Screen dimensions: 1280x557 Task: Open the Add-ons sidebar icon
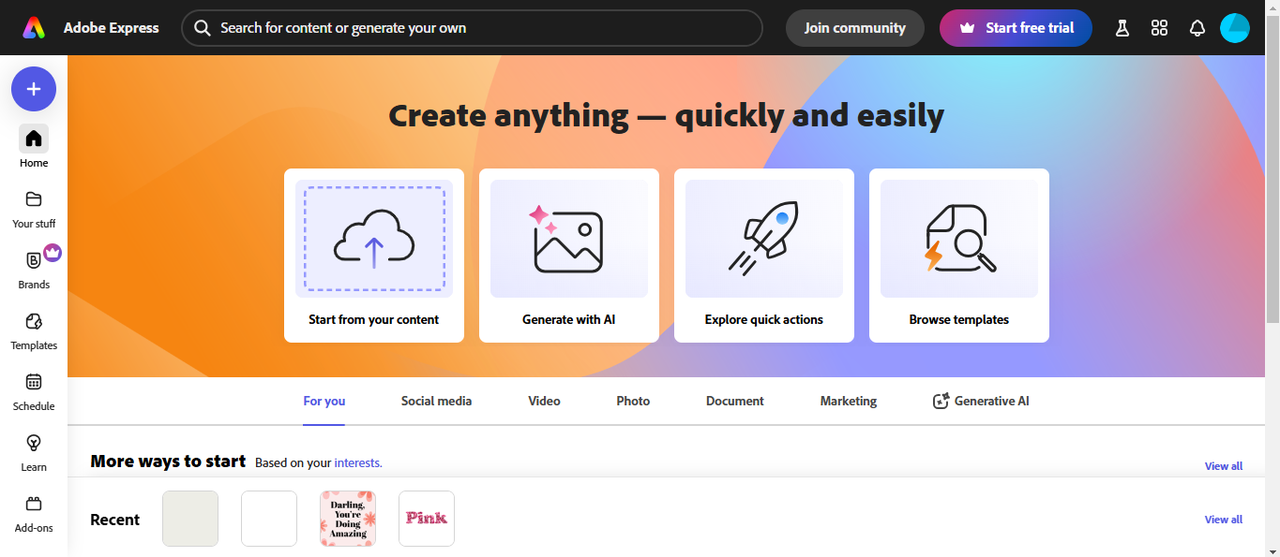point(34,504)
